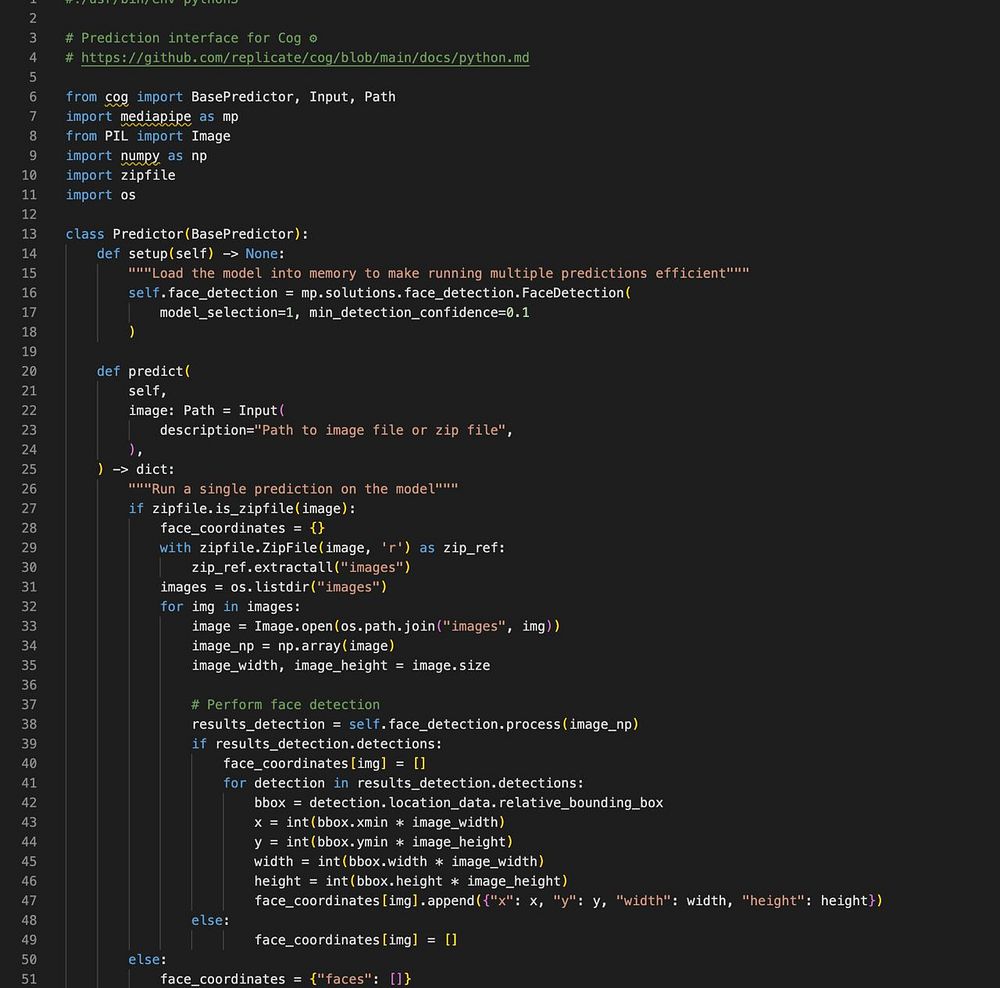Click 'model_selection=1, min_detection_confidence=0.1' line
The image size is (1000, 988).
click(344, 313)
